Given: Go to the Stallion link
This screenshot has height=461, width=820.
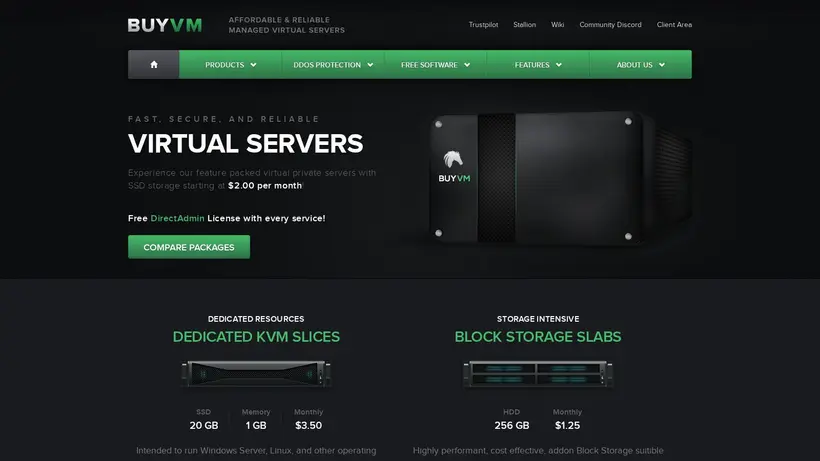Looking at the screenshot, I should (x=525, y=25).
